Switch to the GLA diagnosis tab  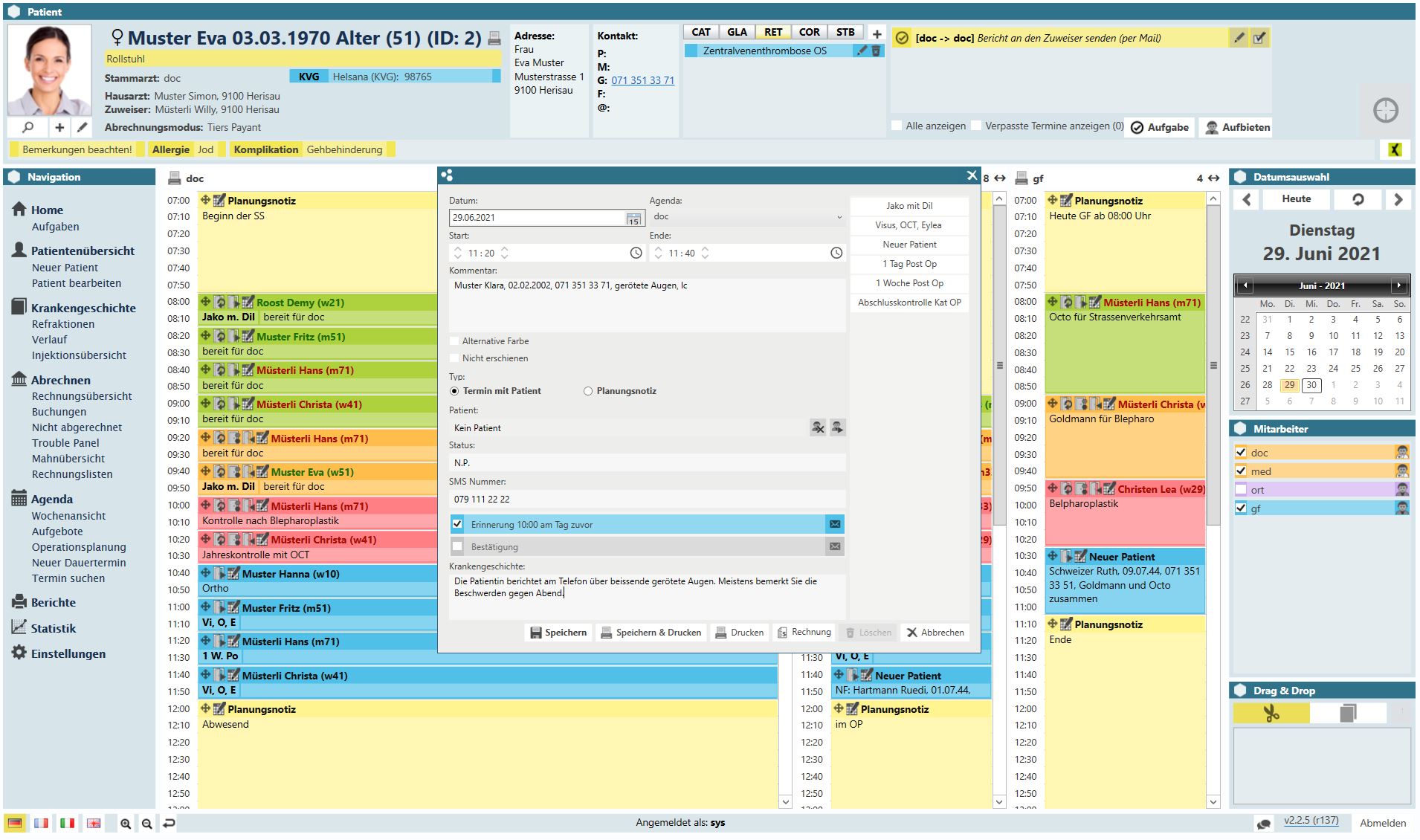click(737, 32)
